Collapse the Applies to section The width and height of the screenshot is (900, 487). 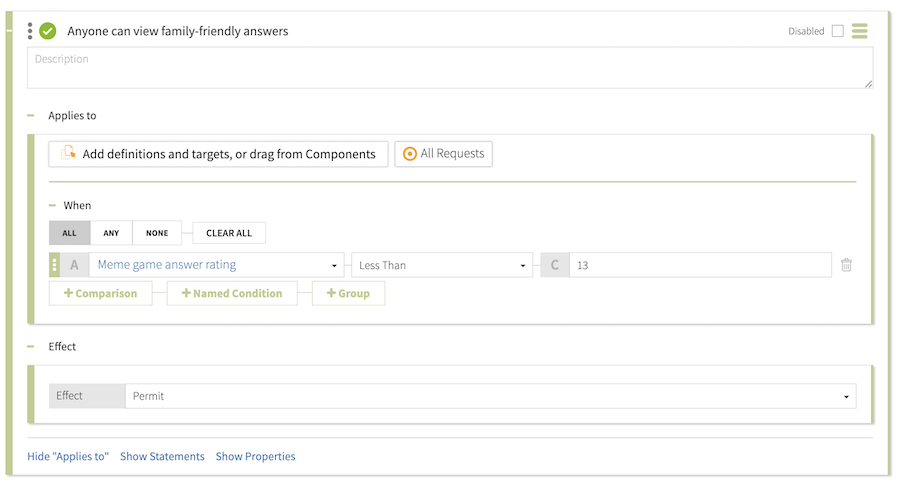31,116
